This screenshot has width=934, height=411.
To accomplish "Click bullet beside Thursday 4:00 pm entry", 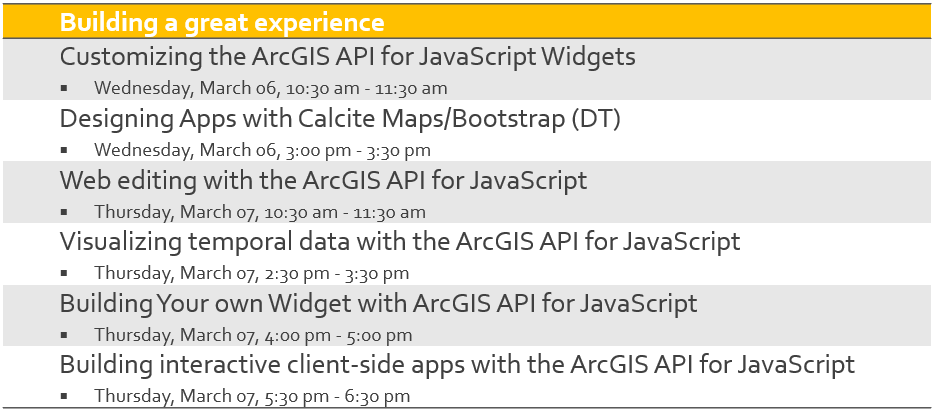I will pos(64,335).
